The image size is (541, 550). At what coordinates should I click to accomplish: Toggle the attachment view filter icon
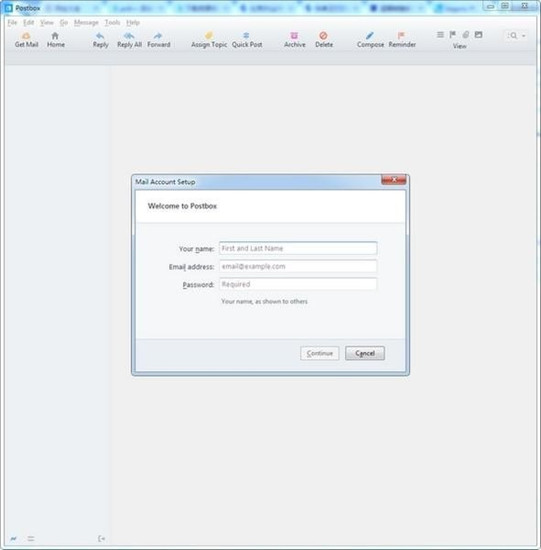[466, 34]
